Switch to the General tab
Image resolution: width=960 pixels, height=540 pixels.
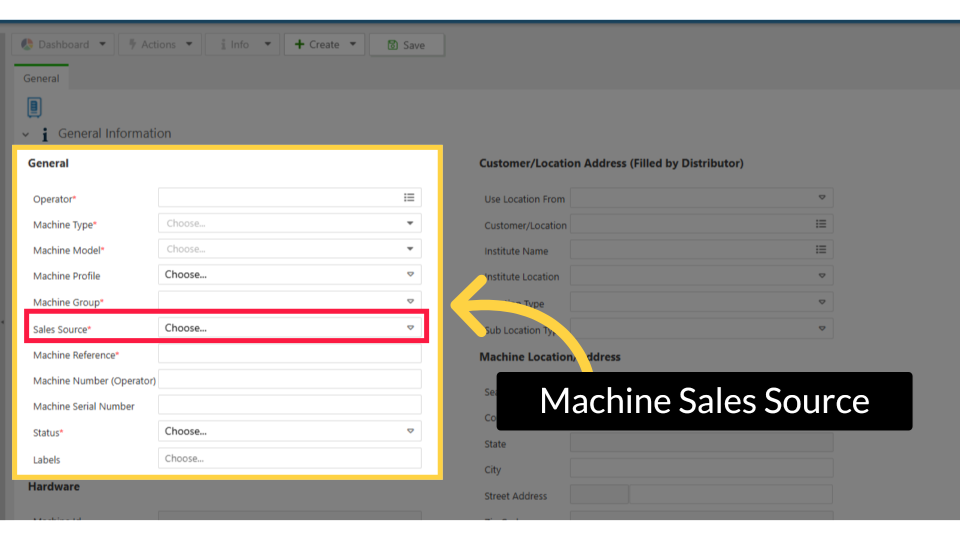[41, 78]
